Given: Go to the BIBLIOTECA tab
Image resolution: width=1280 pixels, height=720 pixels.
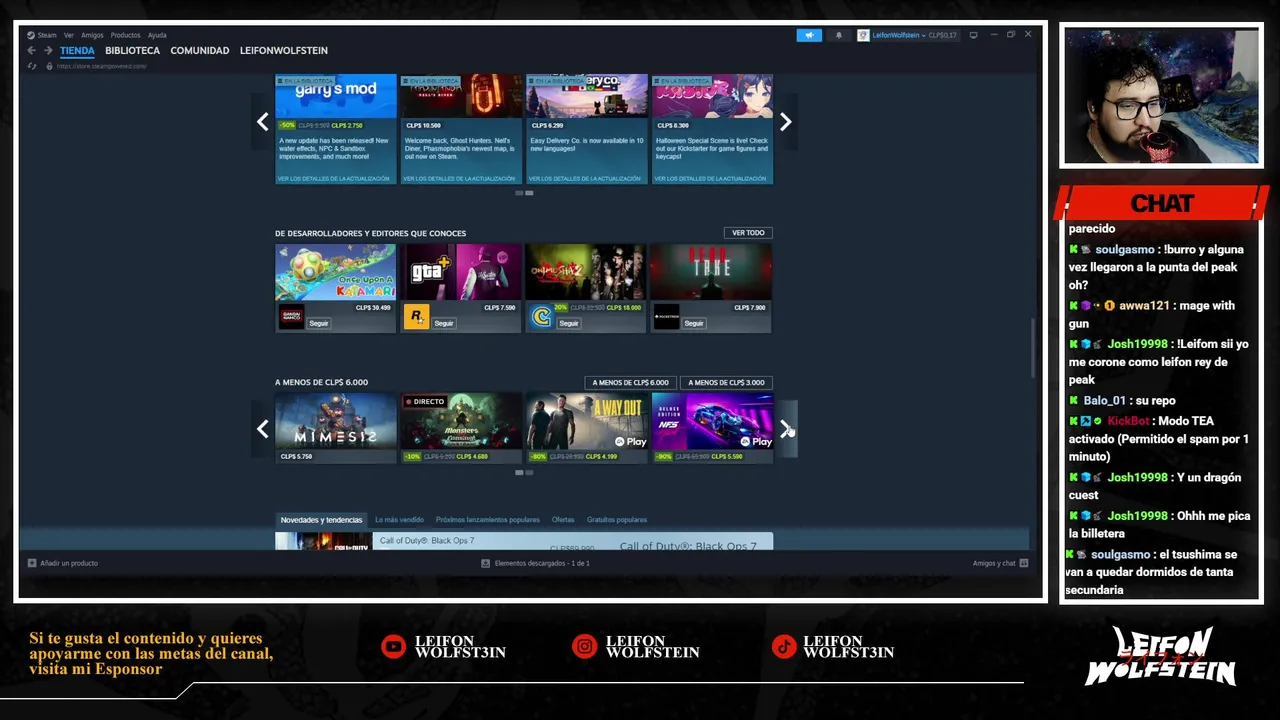Looking at the screenshot, I should pos(132,50).
